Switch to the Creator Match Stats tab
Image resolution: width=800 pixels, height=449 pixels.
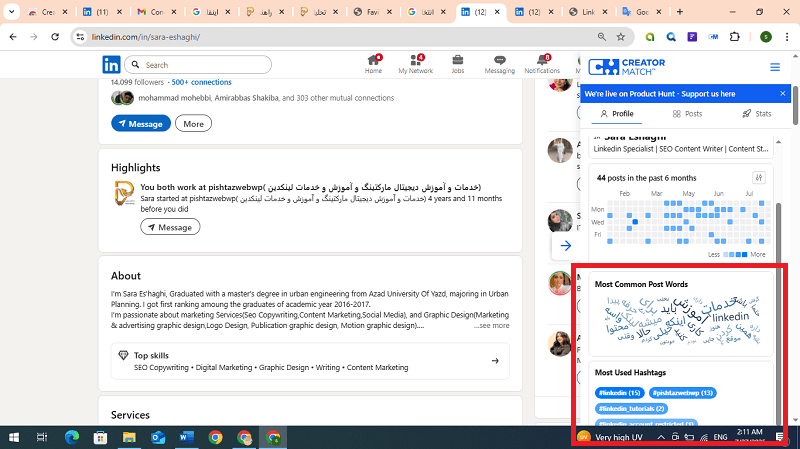757,114
